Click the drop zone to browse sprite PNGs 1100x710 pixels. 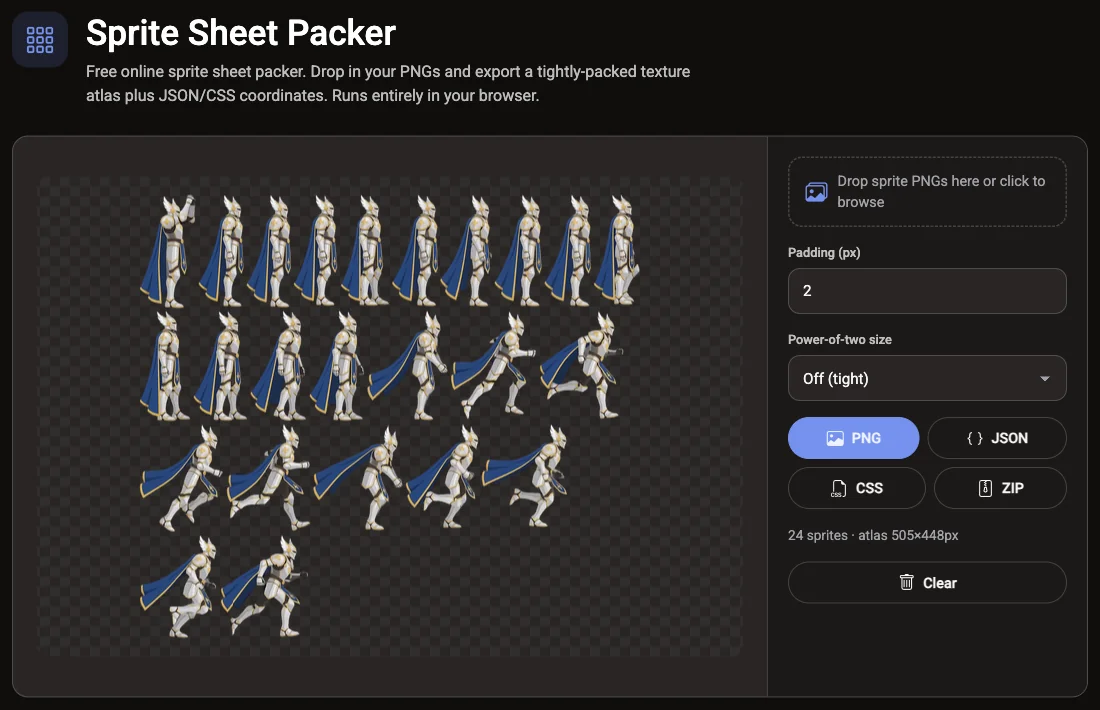(x=927, y=192)
